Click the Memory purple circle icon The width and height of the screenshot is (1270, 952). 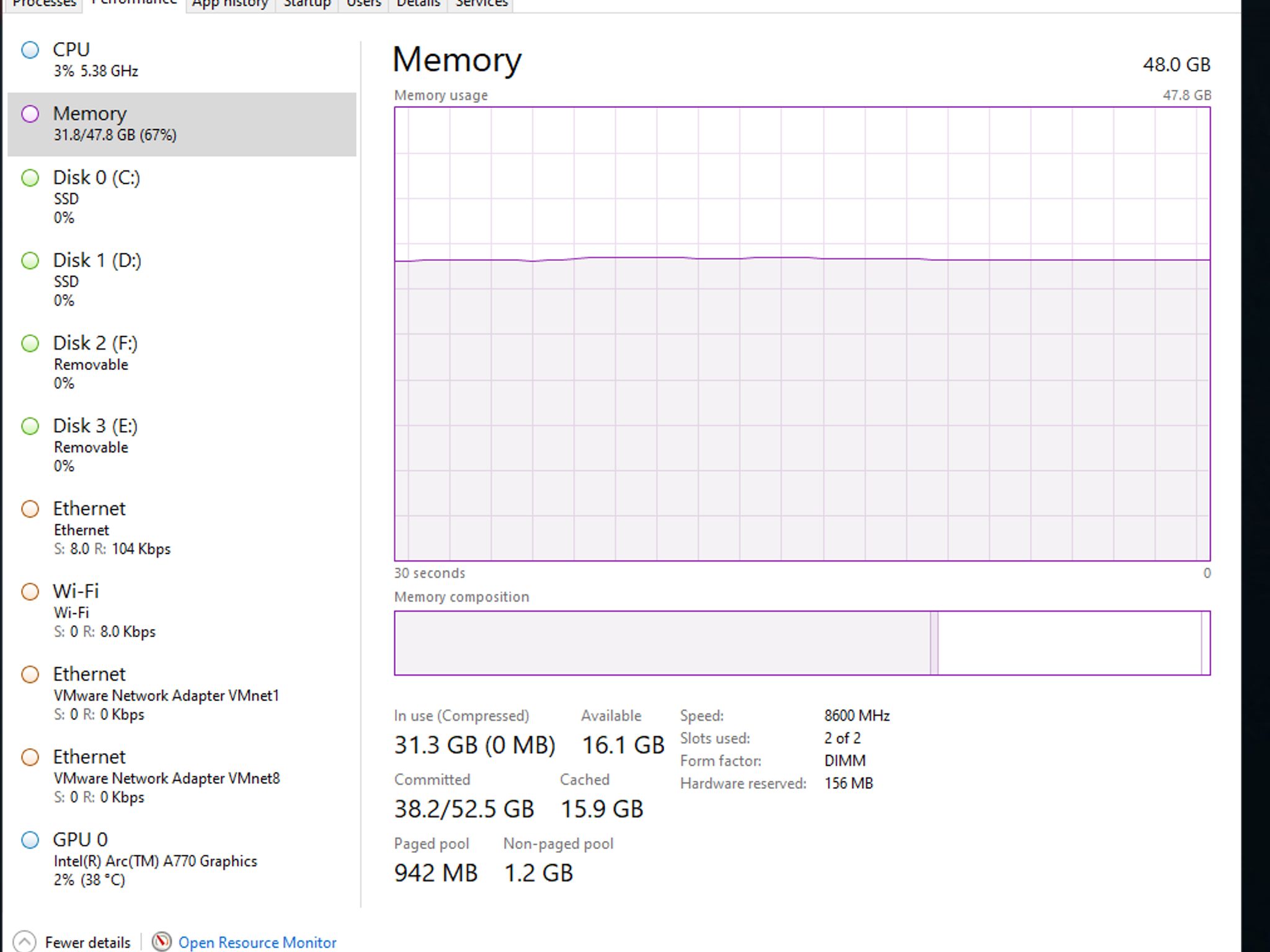coord(30,114)
